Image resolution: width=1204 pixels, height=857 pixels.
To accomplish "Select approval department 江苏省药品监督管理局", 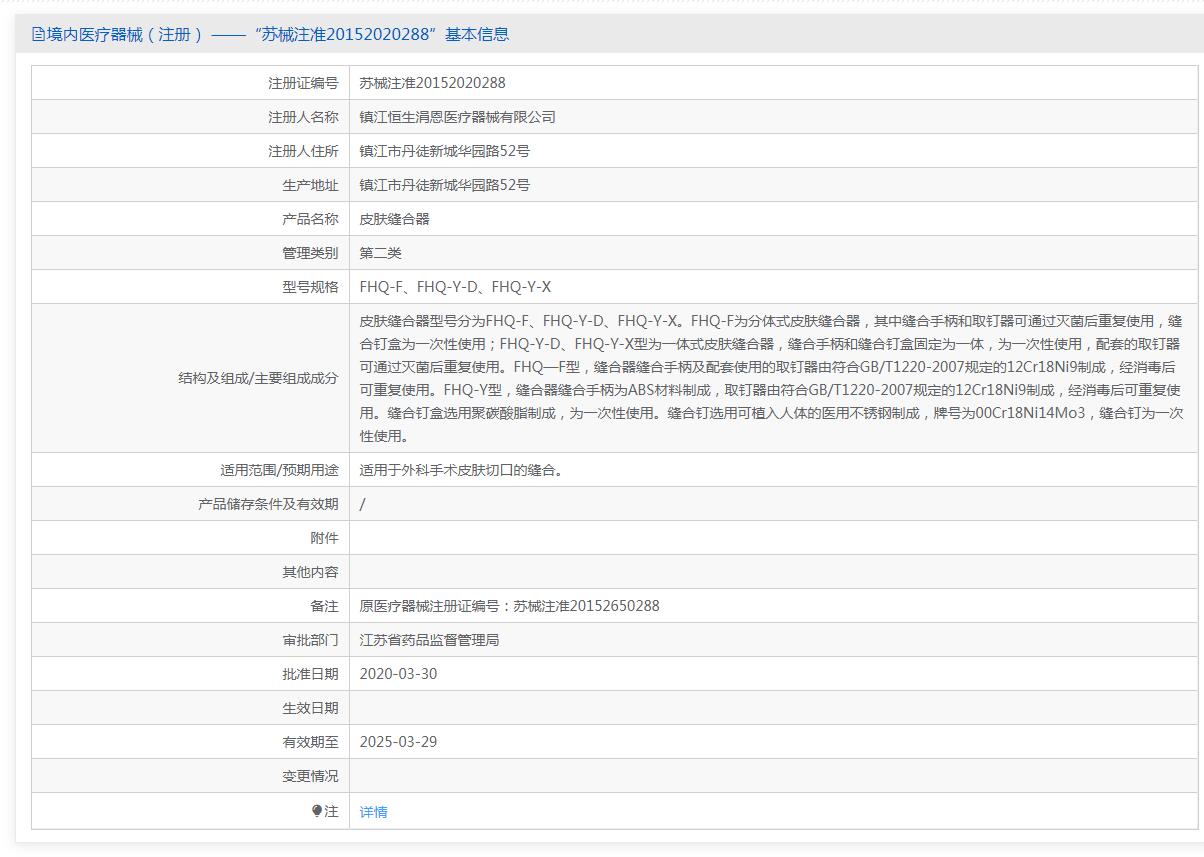I will (429, 640).
